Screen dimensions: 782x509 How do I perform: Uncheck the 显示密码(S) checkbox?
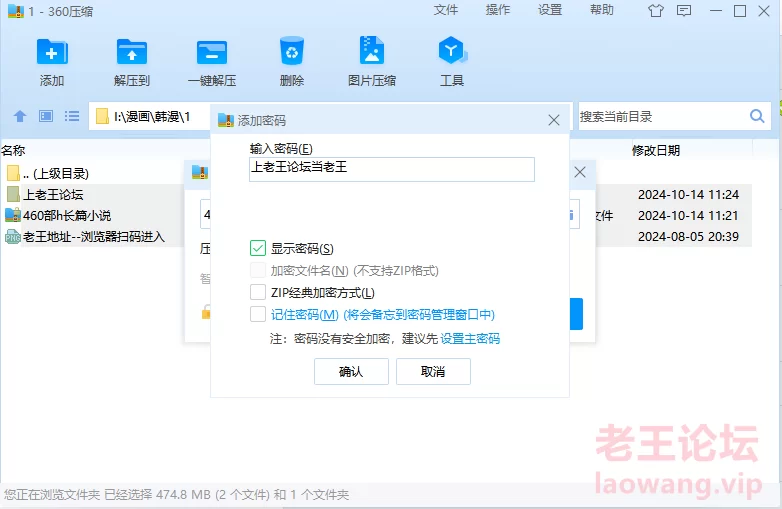(258, 248)
